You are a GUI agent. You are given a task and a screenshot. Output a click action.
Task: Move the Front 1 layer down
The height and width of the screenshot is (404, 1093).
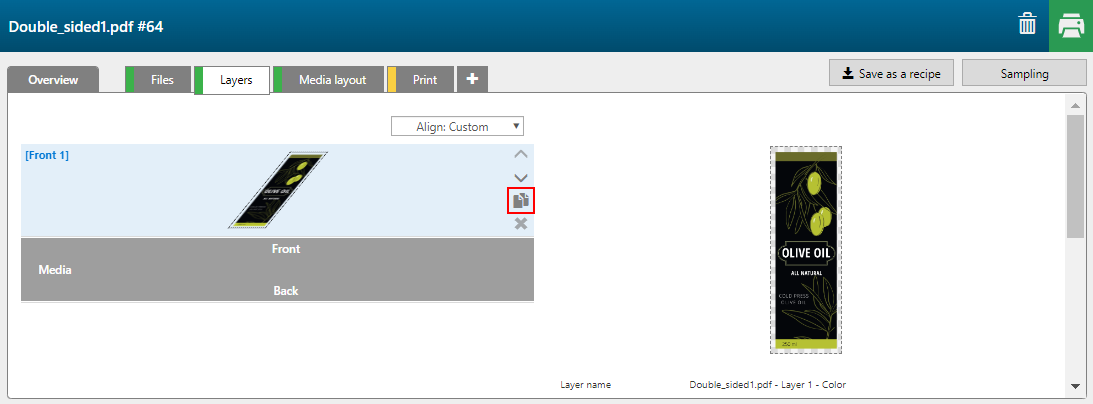520,177
